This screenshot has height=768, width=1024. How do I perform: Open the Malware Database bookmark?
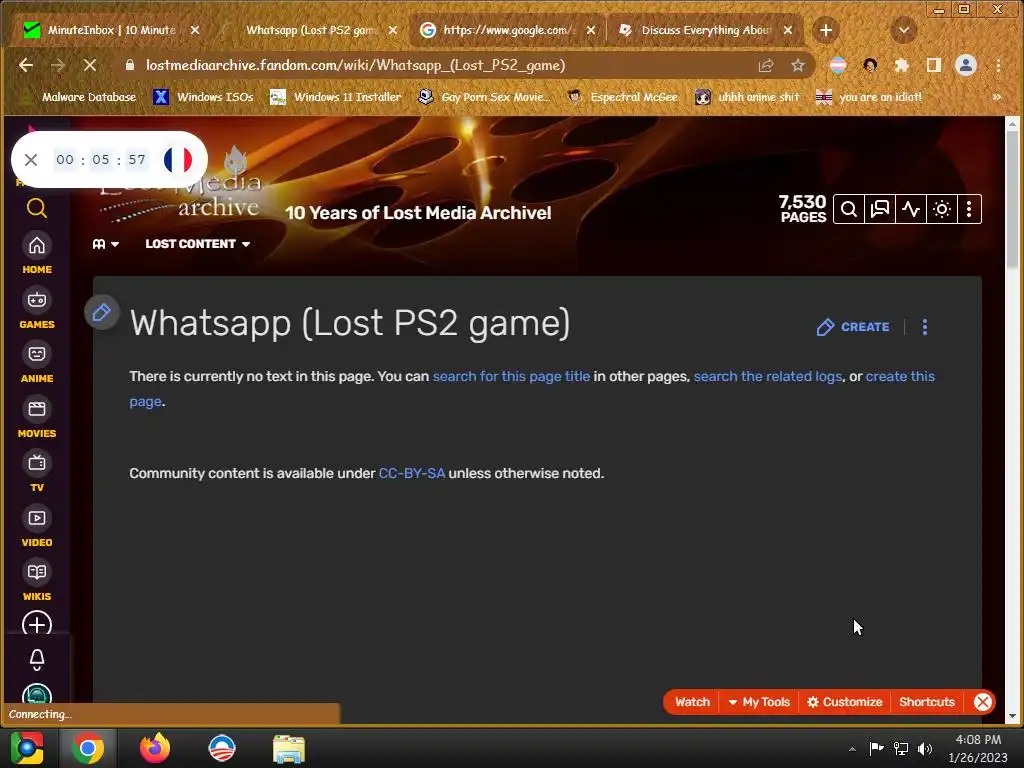click(x=81, y=97)
